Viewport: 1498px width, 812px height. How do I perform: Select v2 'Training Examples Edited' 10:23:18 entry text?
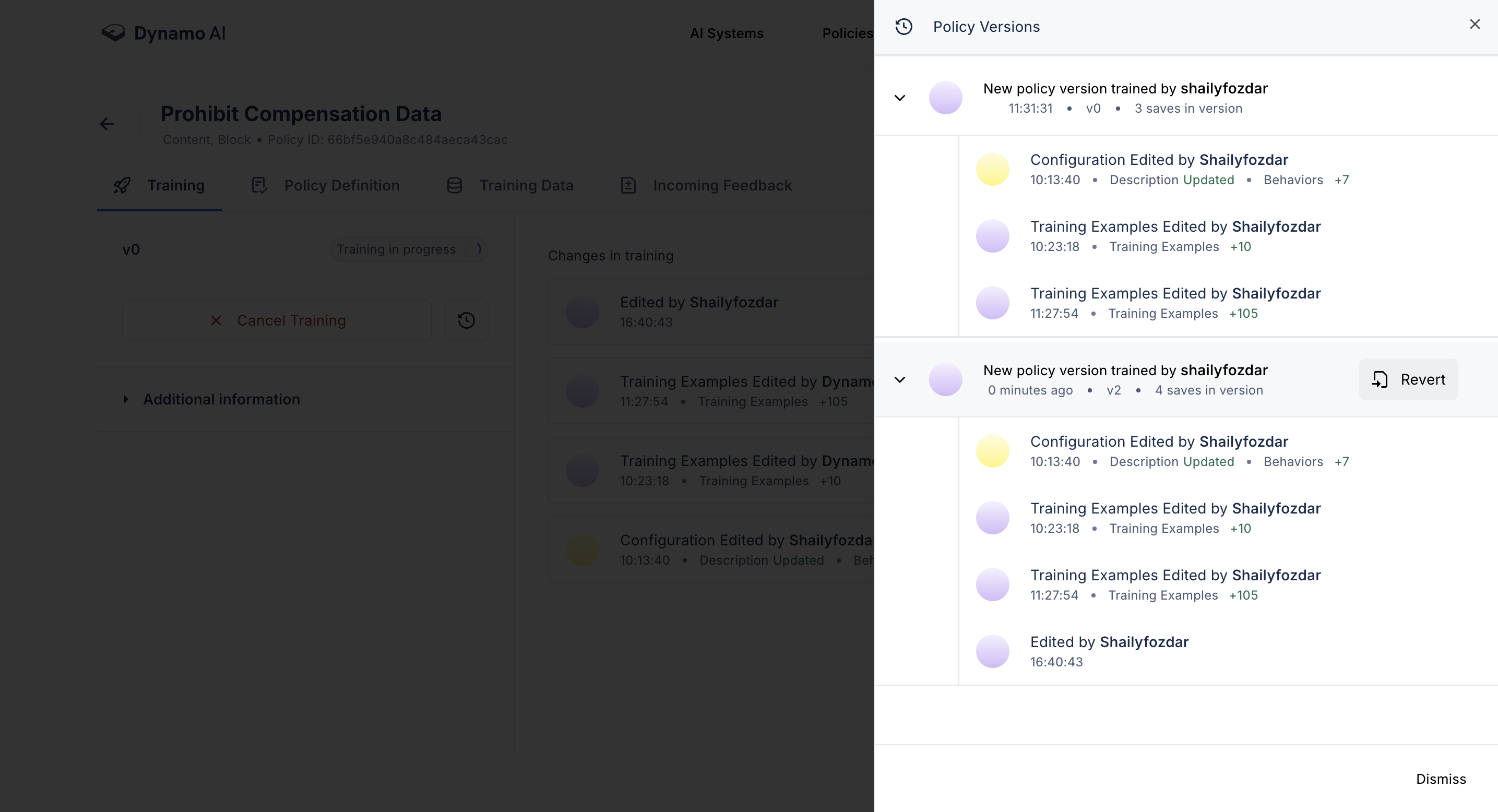point(1175,509)
